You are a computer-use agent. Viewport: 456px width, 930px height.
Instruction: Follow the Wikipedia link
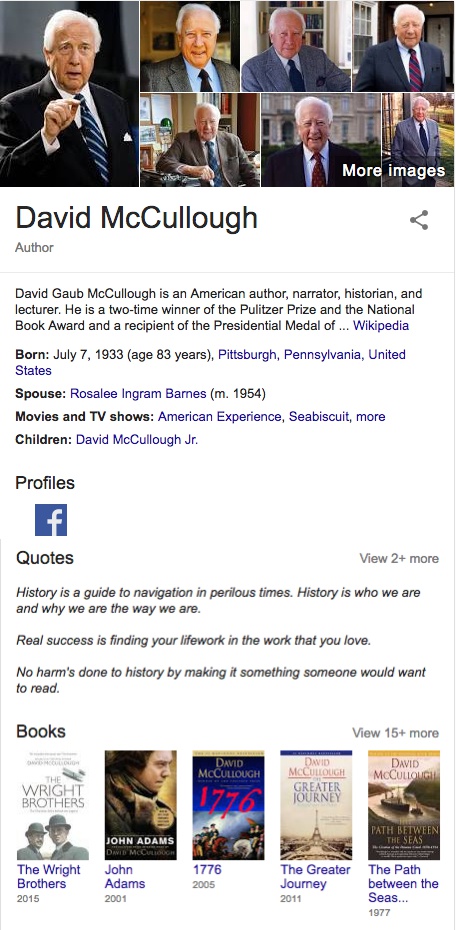(x=381, y=326)
